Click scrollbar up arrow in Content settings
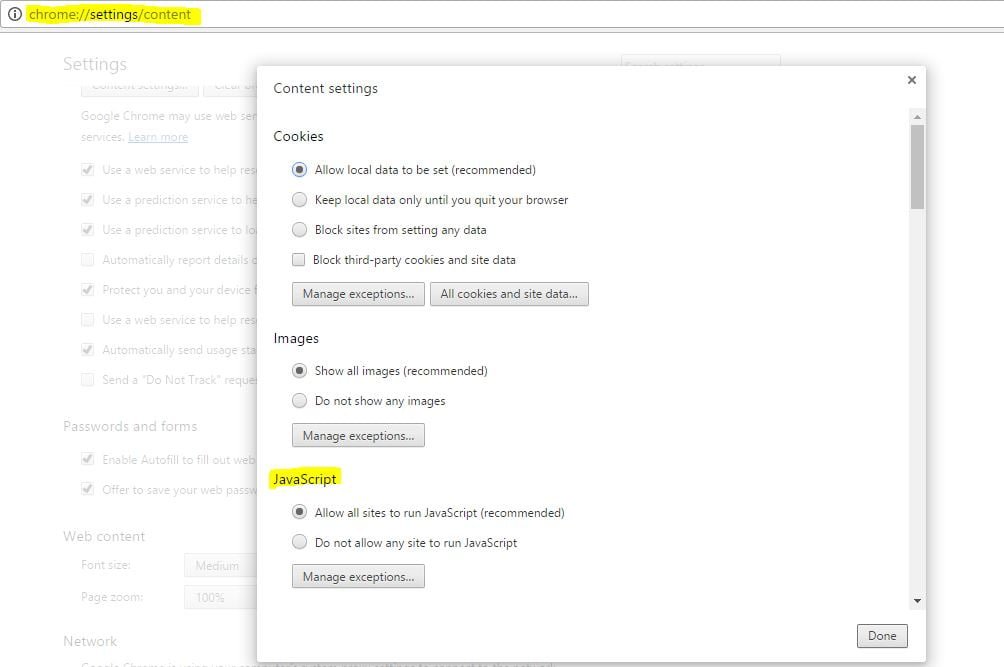This screenshot has height=667, width=1004. pos(917,117)
